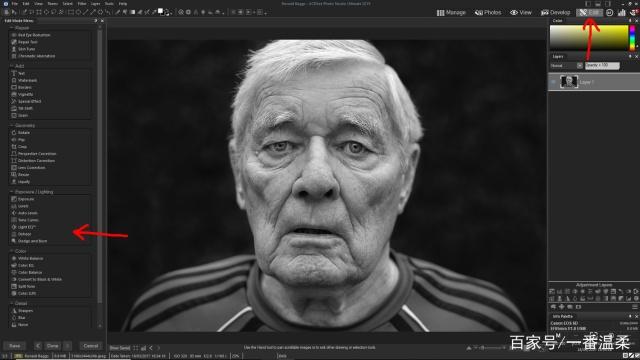Click the rainbow hue slider strip

tap(632, 38)
